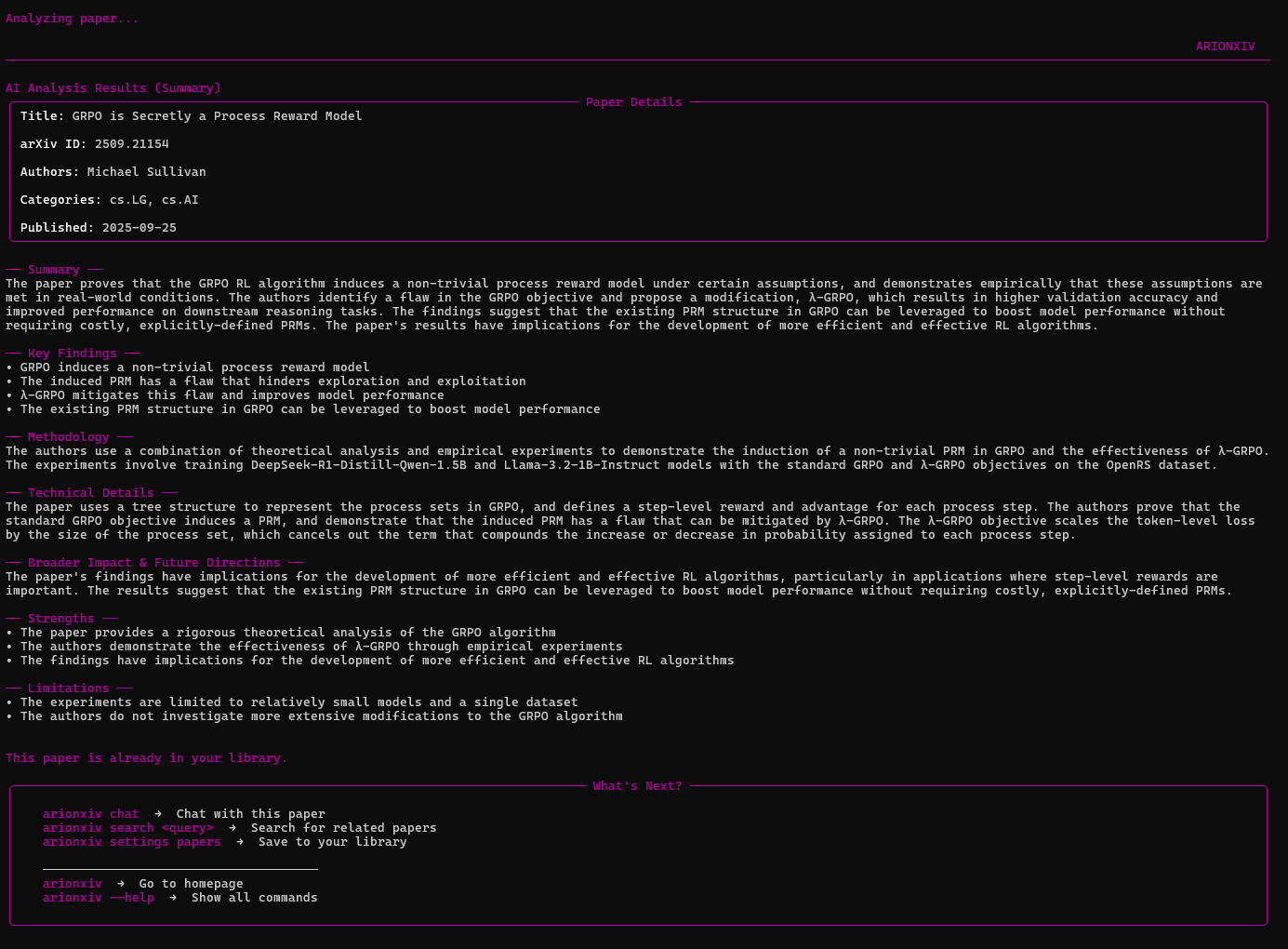Image resolution: width=1288 pixels, height=949 pixels.
Task: Click the paper title text
Action: (x=217, y=116)
